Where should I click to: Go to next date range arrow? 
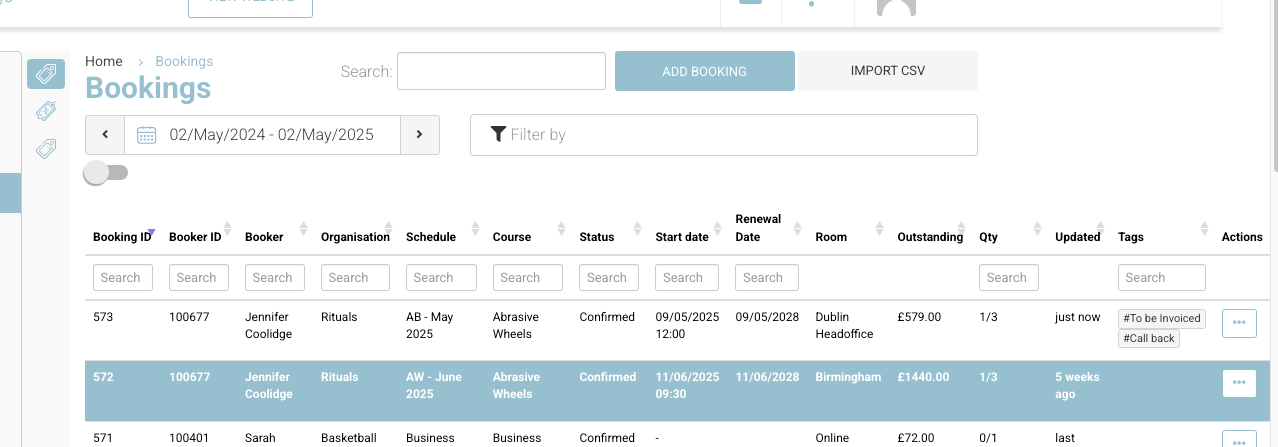point(420,135)
